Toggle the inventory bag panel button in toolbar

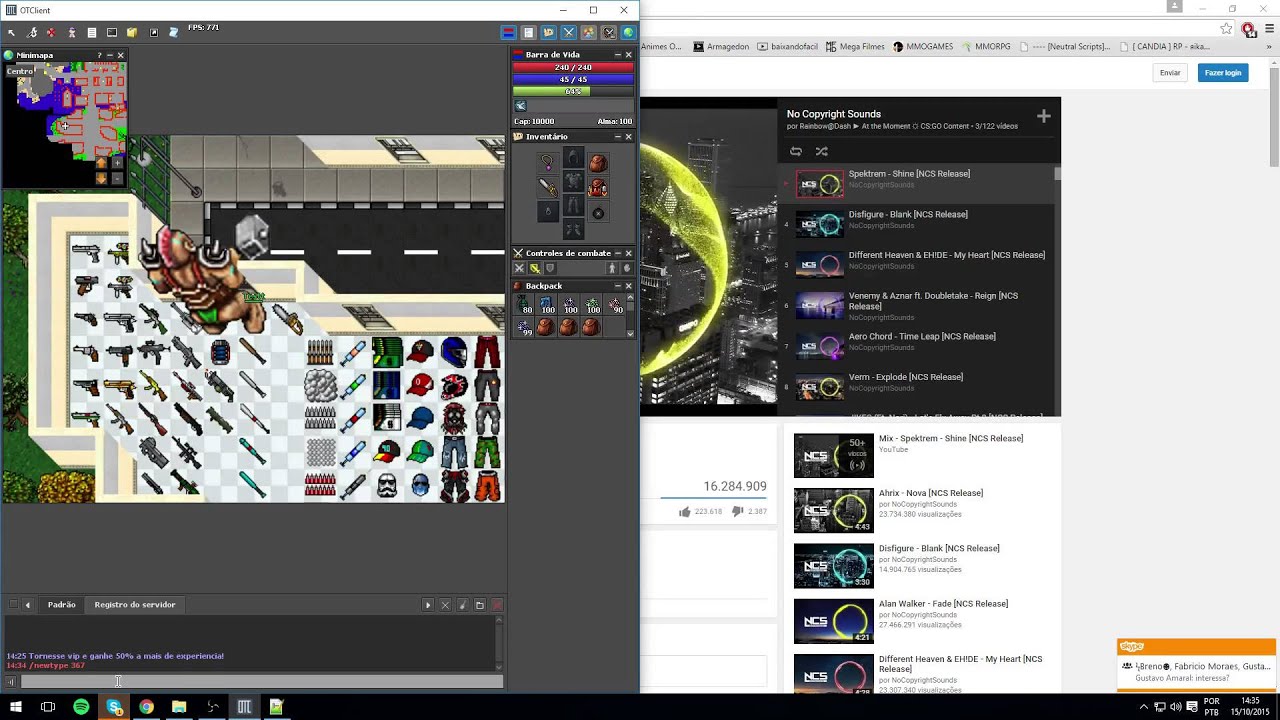(x=549, y=32)
